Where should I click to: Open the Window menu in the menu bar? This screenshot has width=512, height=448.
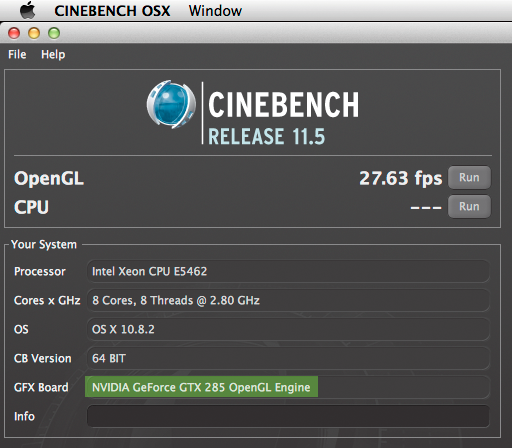pos(215,11)
